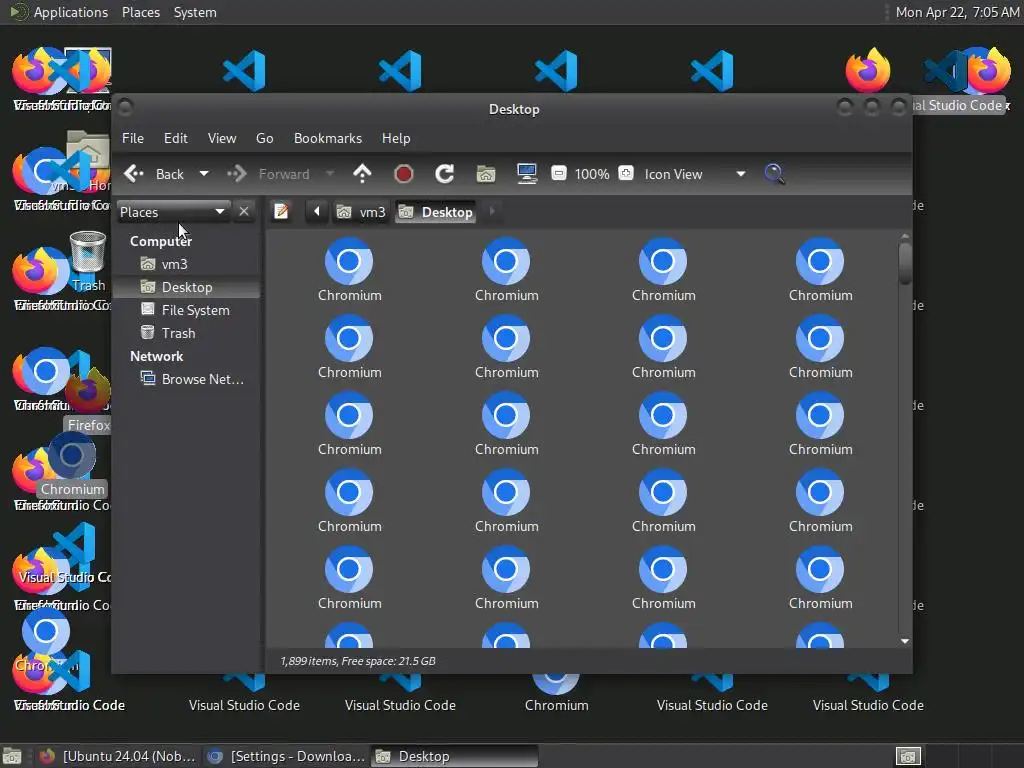Zoom out using the minus icon
This screenshot has width=1024, height=768.
pyautogui.click(x=559, y=174)
